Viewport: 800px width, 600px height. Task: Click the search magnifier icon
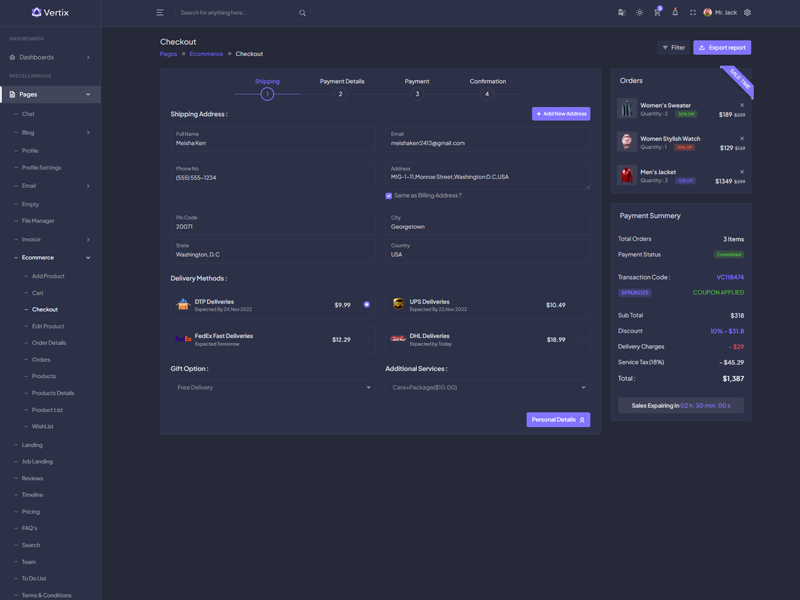tap(303, 13)
